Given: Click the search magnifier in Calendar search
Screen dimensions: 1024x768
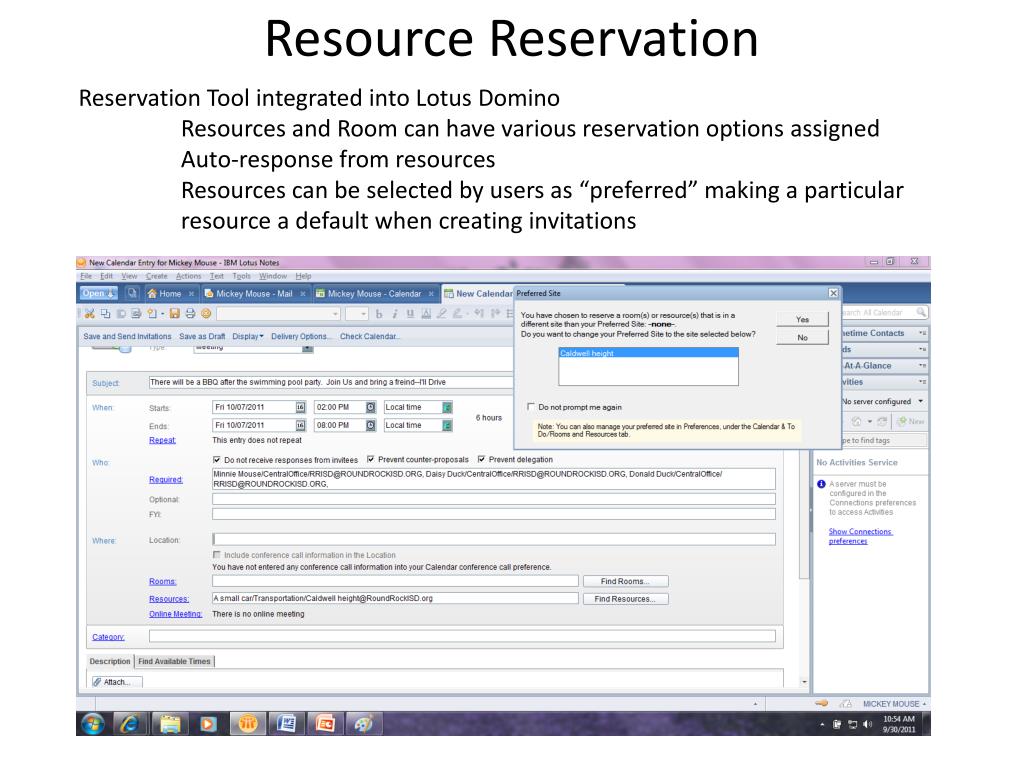Looking at the screenshot, I should coord(920,313).
